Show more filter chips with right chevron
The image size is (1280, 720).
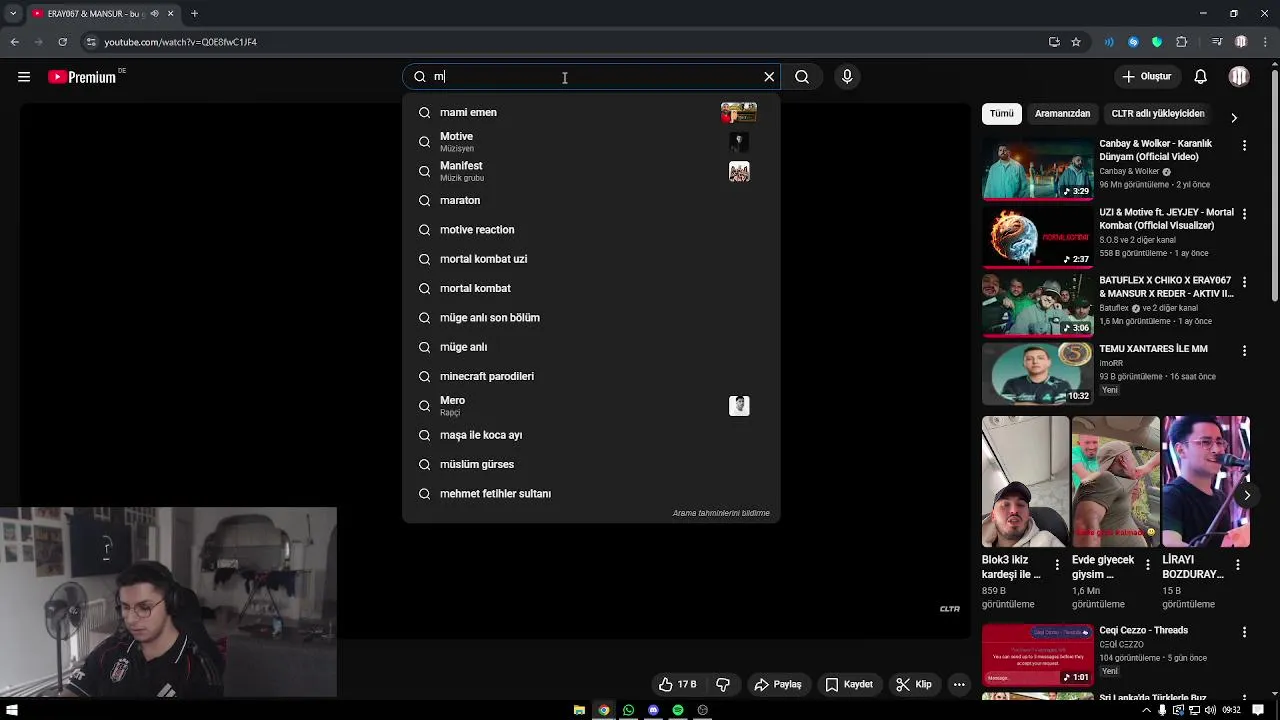pyautogui.click(x=1234, y=117)
